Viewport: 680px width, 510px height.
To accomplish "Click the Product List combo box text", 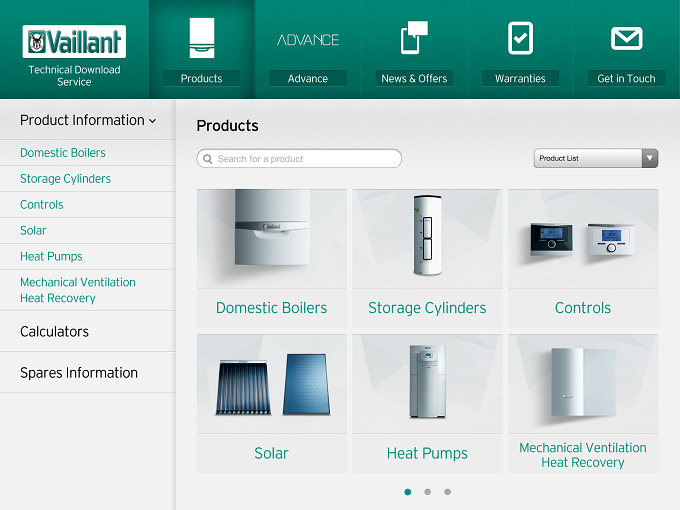I will [x=559, y=158].
